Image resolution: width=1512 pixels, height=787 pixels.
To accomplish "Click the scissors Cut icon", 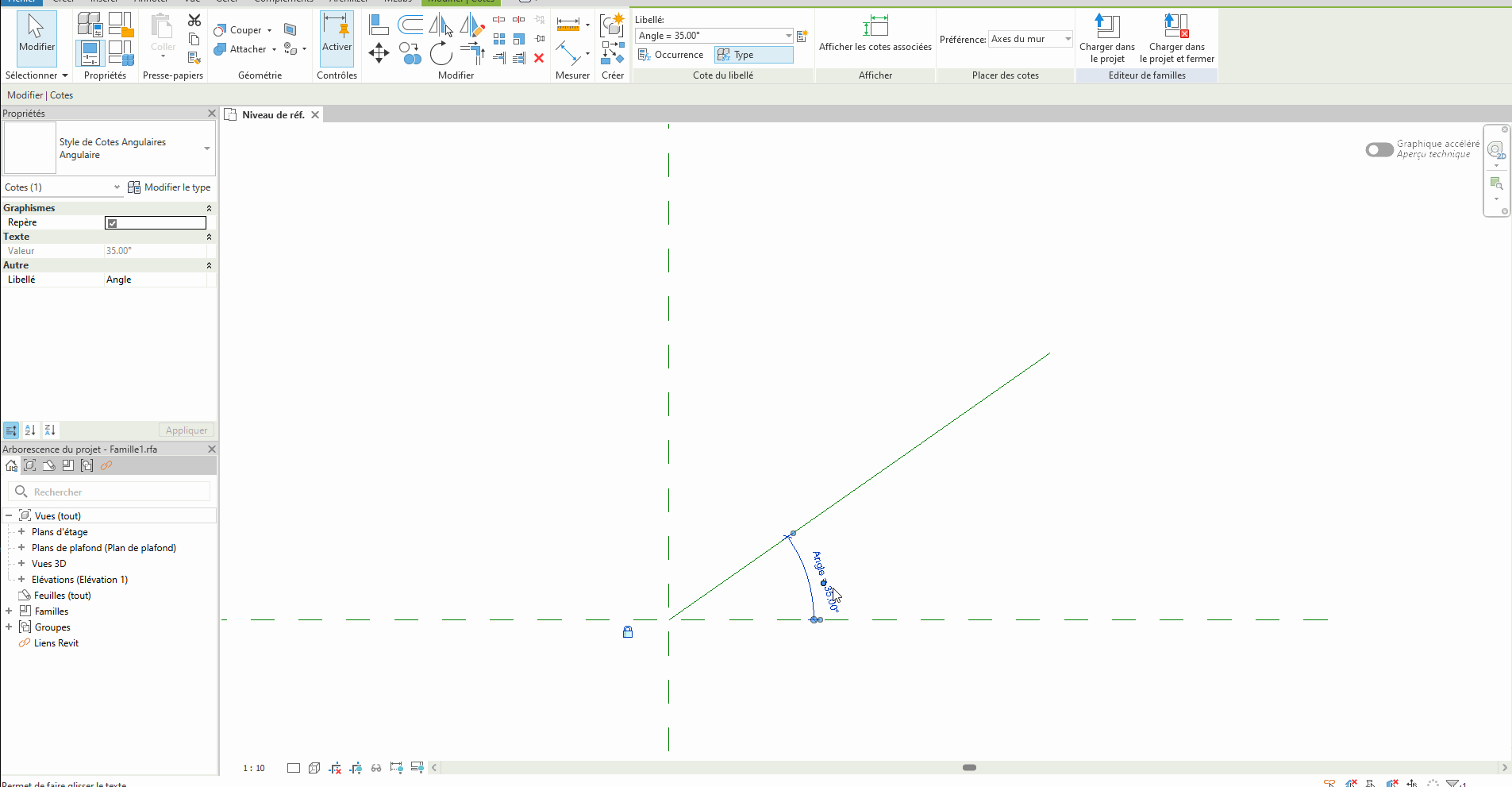I will (194, 21).
